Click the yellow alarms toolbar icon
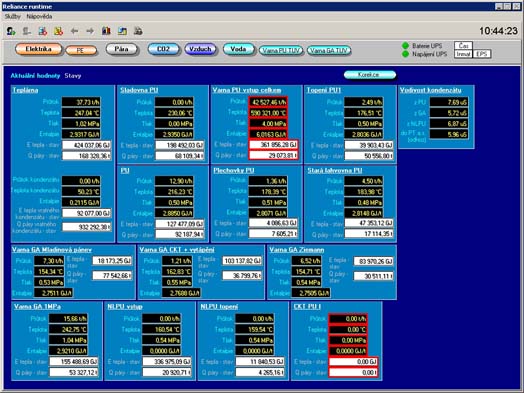The image size is (524, 393). [58, 31]
